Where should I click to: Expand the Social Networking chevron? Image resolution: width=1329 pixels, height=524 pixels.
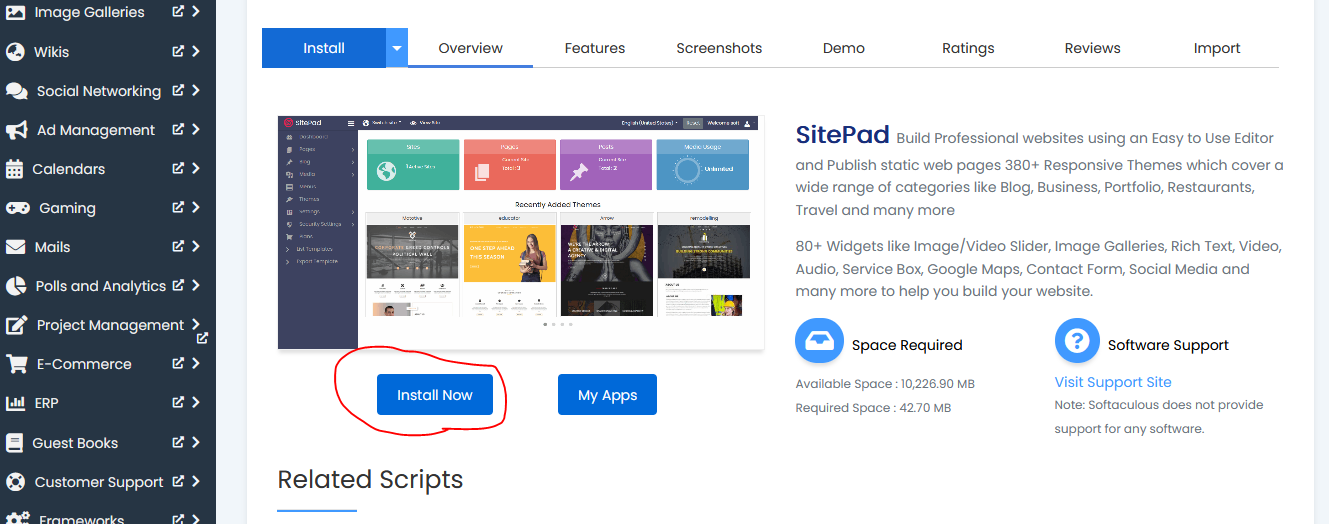click(196, 90)
